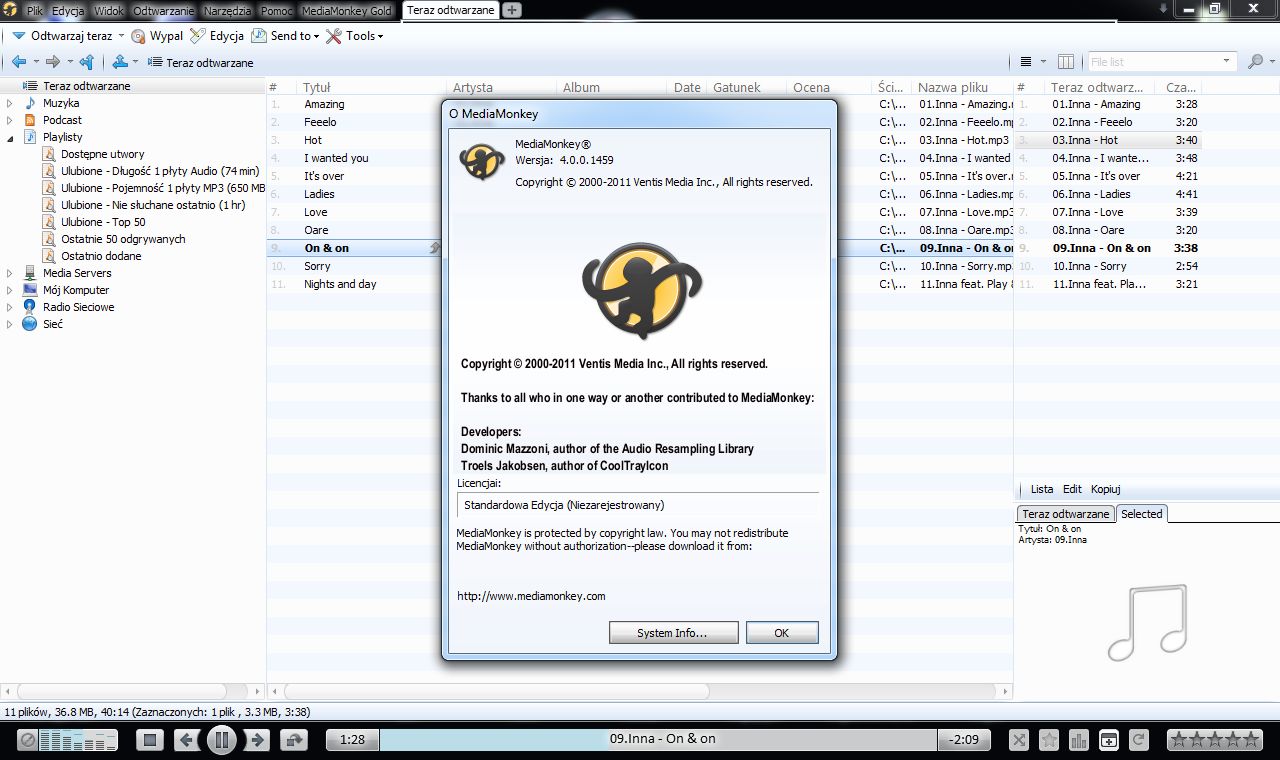The height and width of the screenshot is (760, 1280).
Task: Select Dostępne utwory playlist
Action: coord(102,154)
